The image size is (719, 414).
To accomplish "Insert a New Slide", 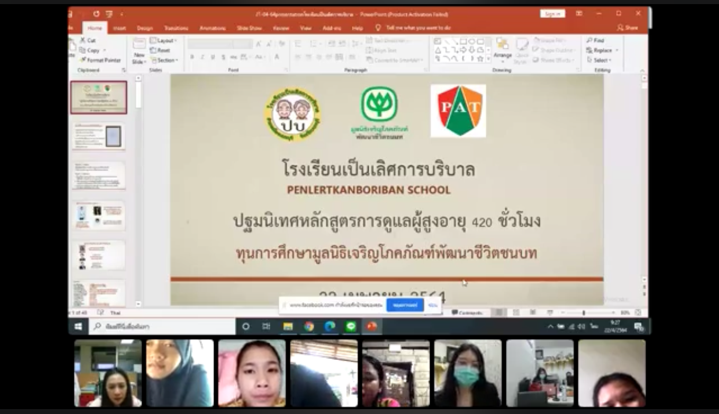I will click(x=139, y=51).
